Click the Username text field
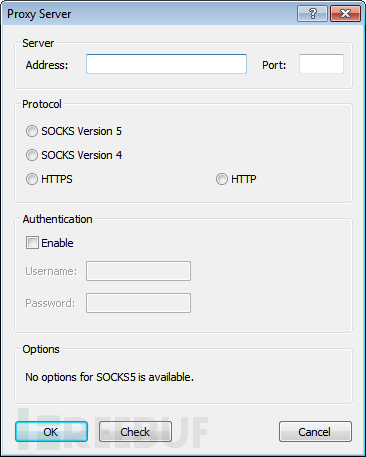This screenshot has height=457, width=366. [x=138, y=271]
